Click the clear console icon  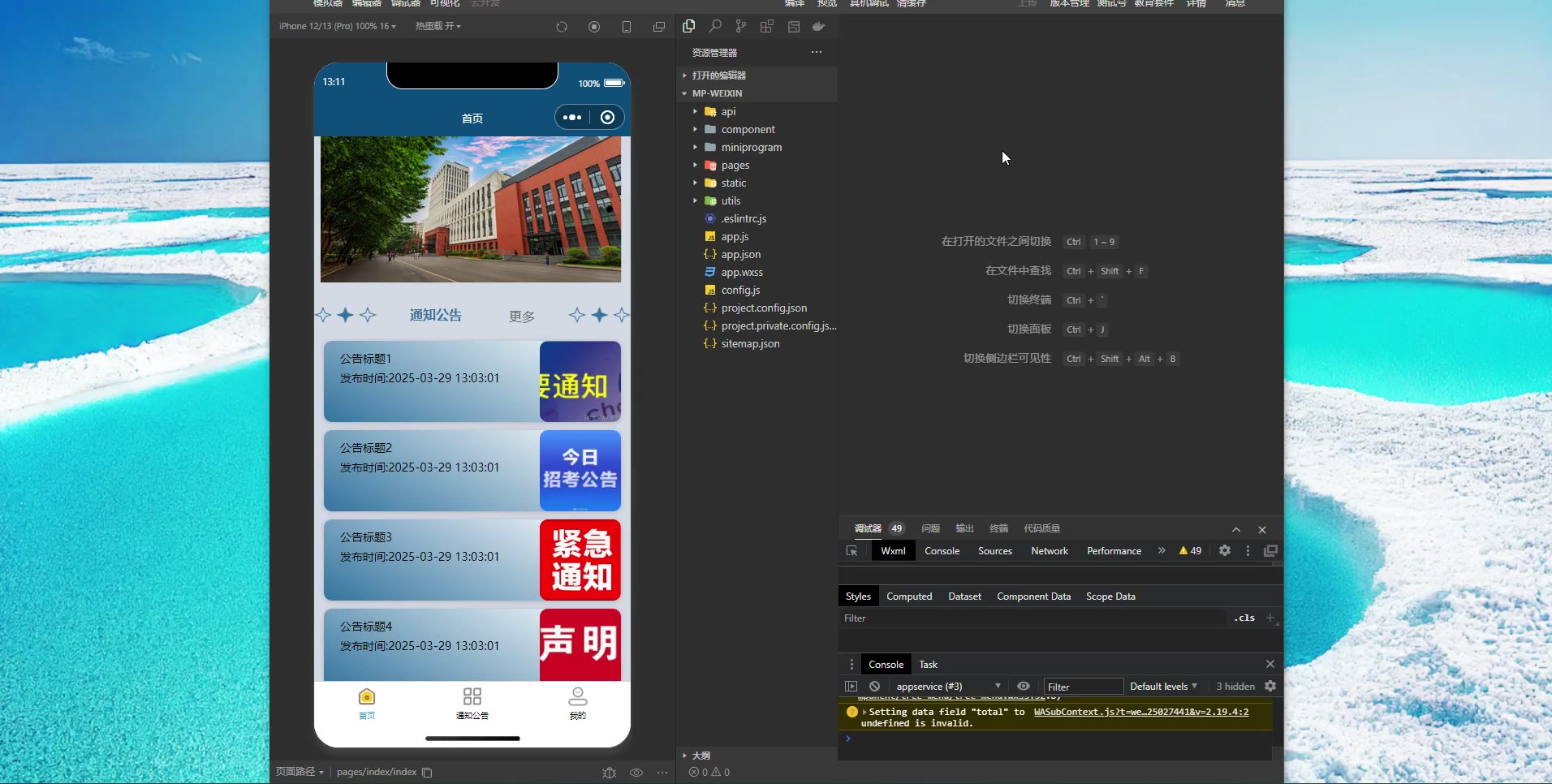(874, 686)
